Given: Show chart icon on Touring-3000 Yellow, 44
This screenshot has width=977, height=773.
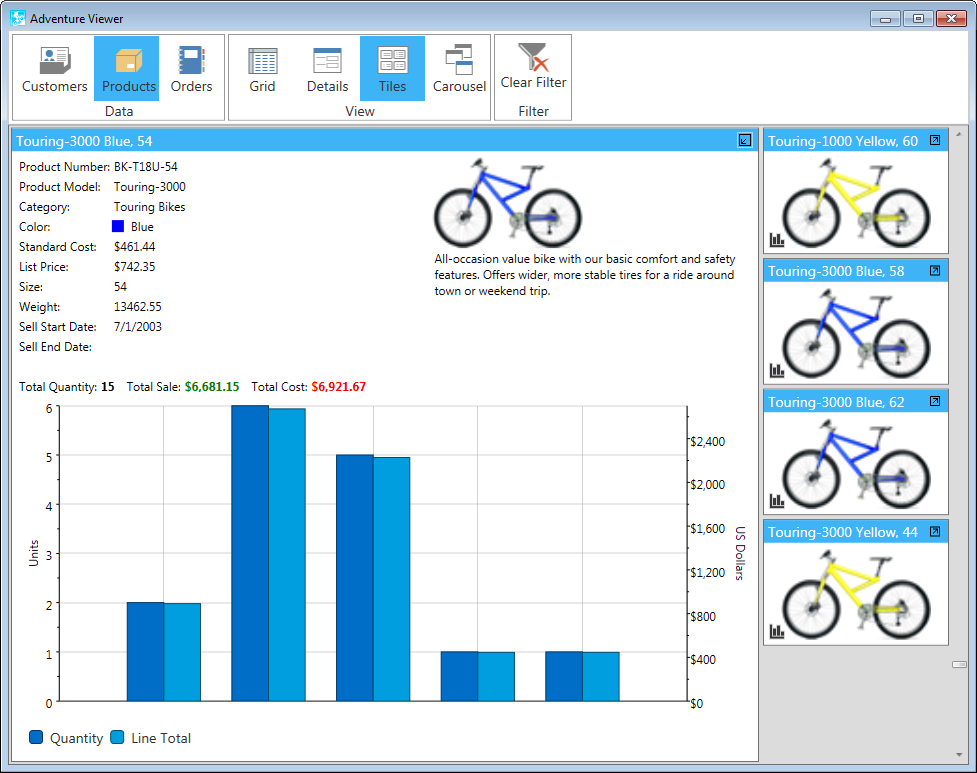Looking at the screenshot, I should 777,631.
